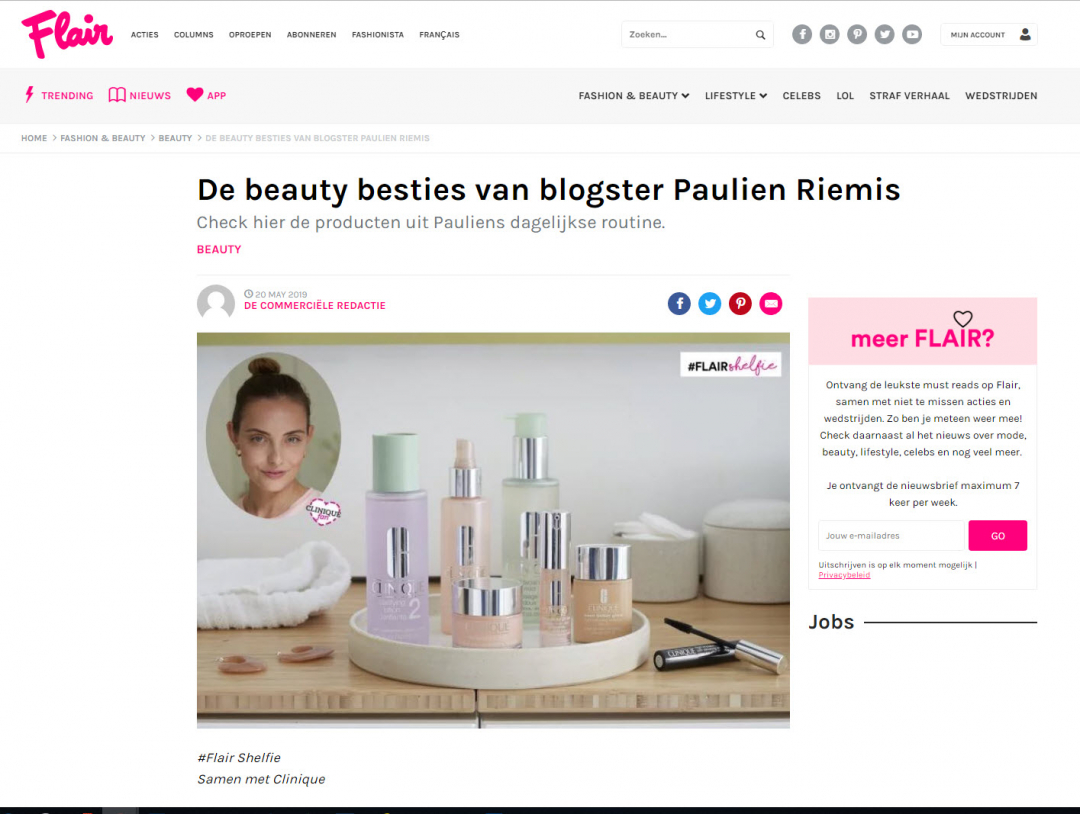This screenshot has height=814, width=1080.
Task: Open Flair's YouTube channel icon
Action: (912, 34)
